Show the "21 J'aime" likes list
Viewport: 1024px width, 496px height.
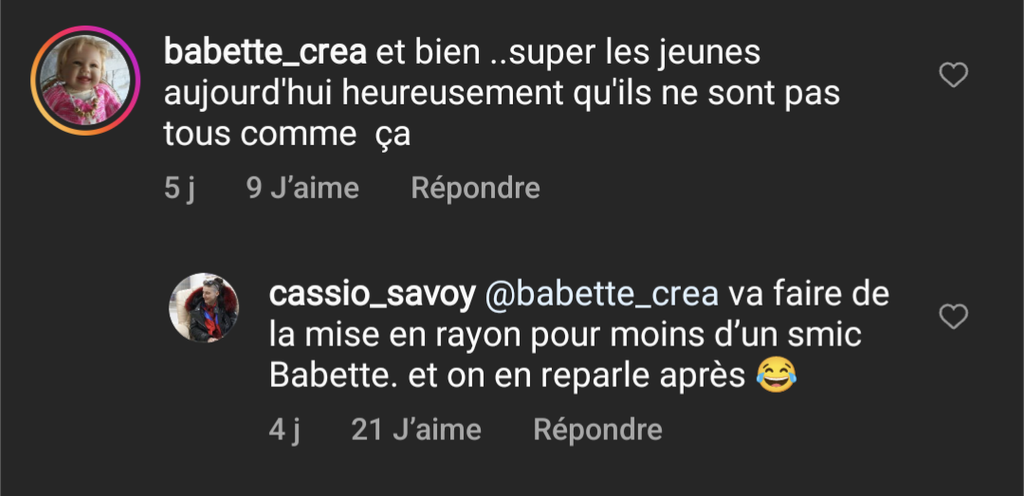click(x=416, y=430)
